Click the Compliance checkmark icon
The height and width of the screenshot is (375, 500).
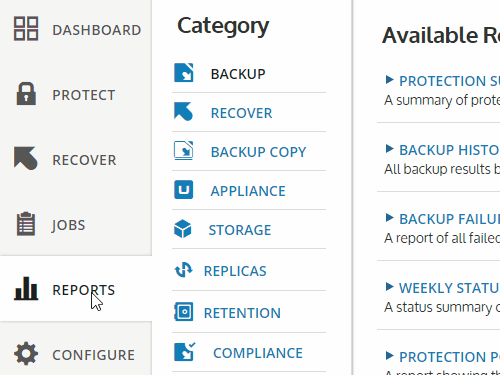point(184,352)
